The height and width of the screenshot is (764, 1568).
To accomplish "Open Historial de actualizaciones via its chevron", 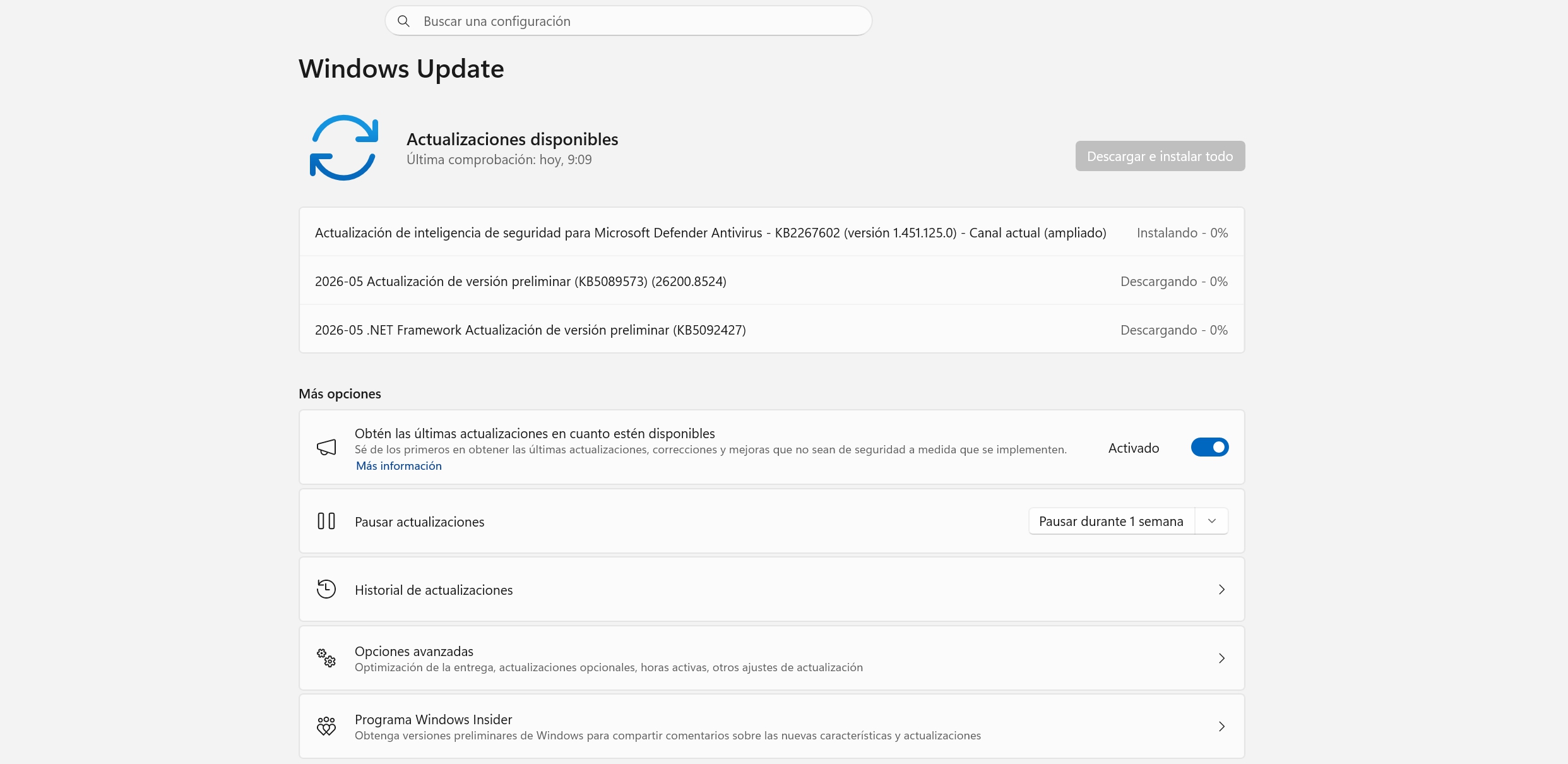I will [1221, 590].
